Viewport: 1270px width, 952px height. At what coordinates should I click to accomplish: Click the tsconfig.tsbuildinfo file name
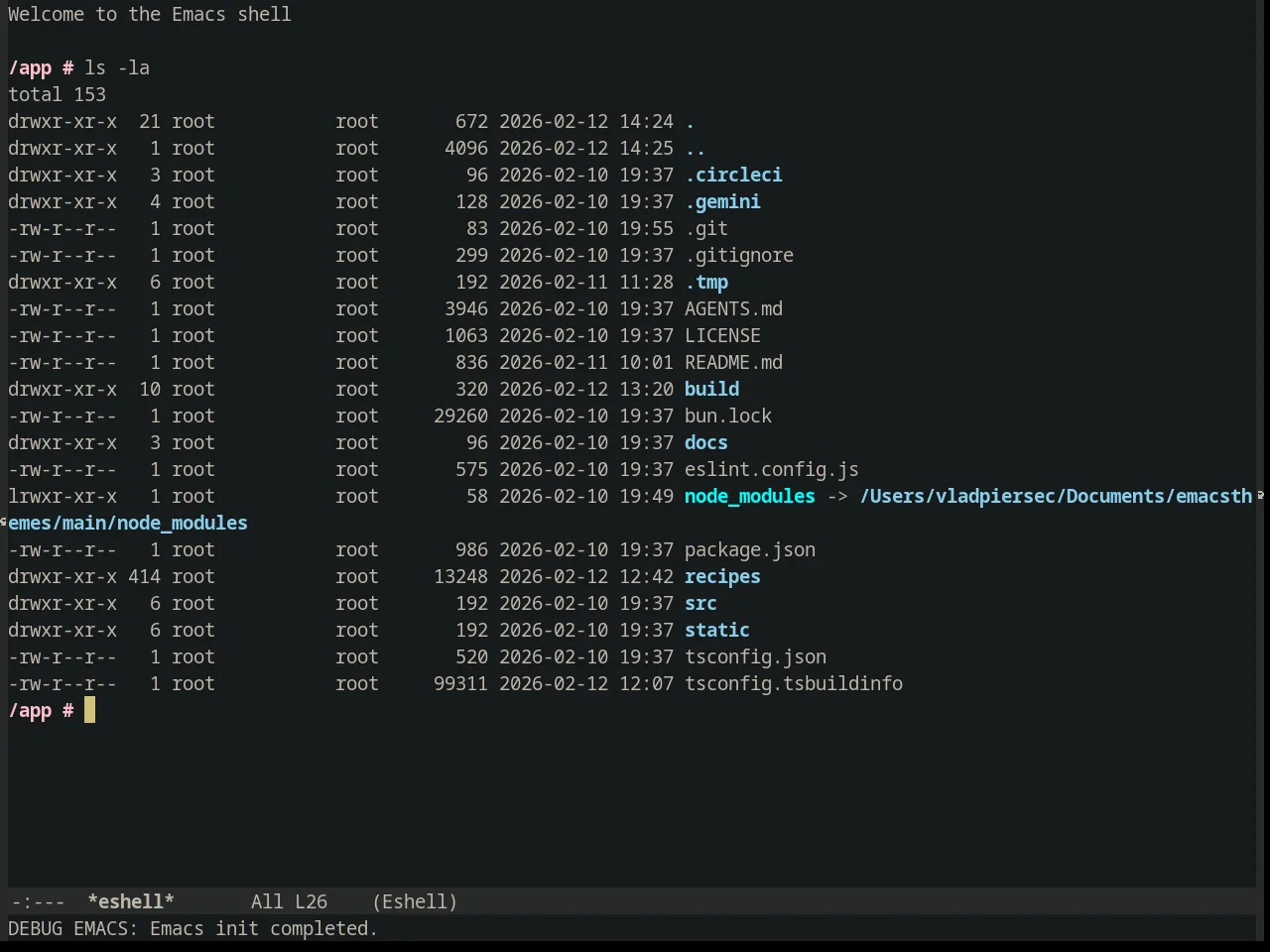794,684
